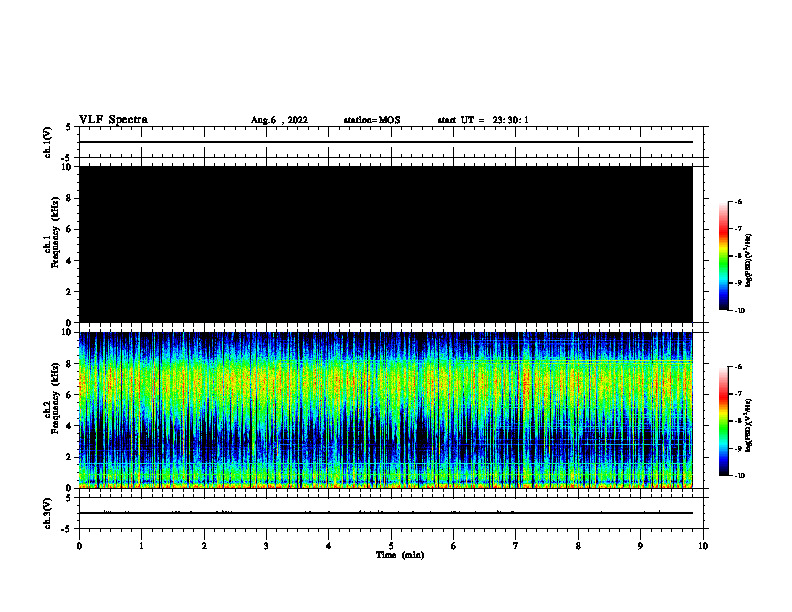This screenshot has height=612, width=792.
Task: Click the ch.1 voltage waveform trace
Action: tap(386, 142)
